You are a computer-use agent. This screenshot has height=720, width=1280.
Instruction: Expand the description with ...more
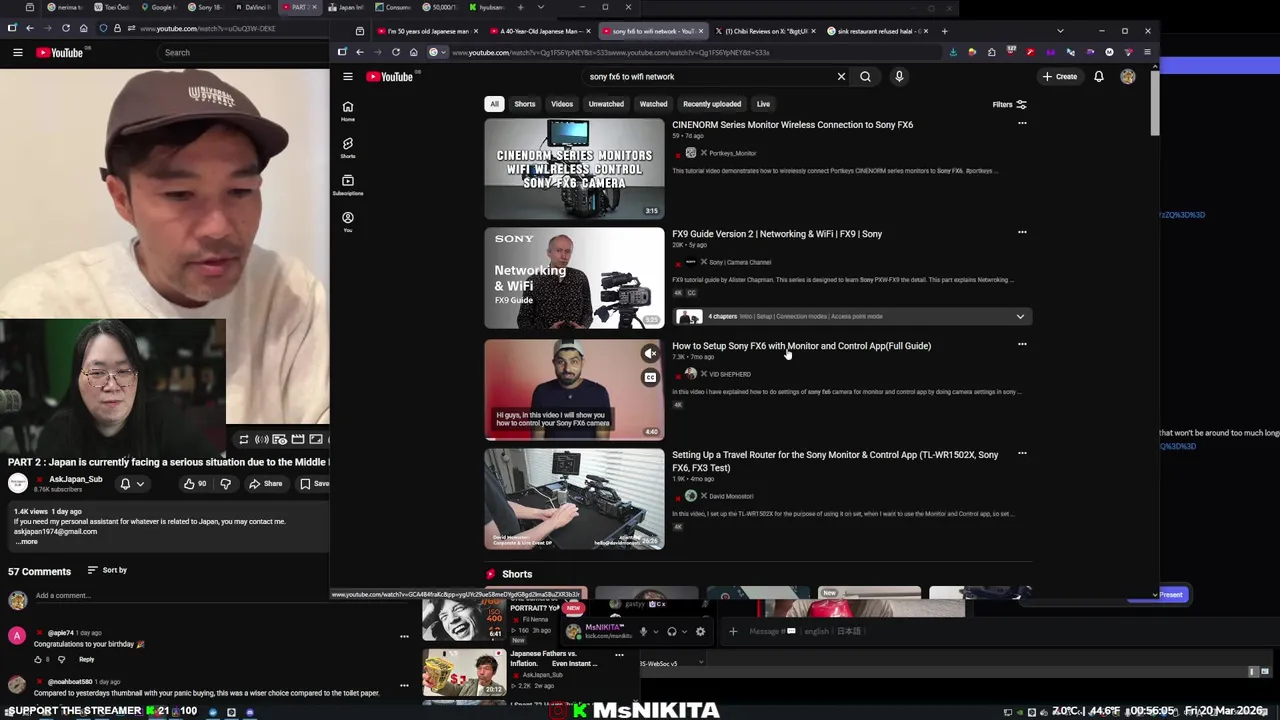click(26, 541)
